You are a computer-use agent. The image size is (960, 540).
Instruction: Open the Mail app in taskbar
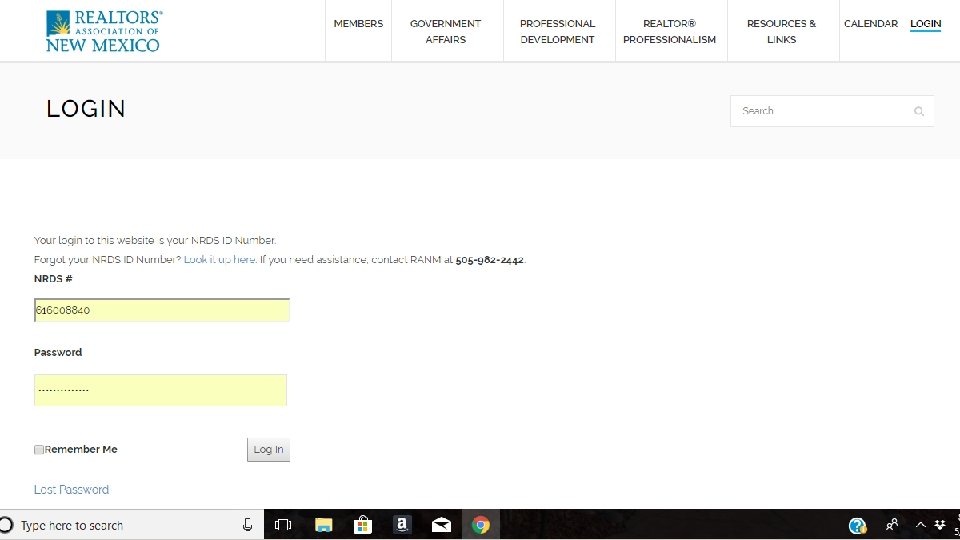pos(441,525)
